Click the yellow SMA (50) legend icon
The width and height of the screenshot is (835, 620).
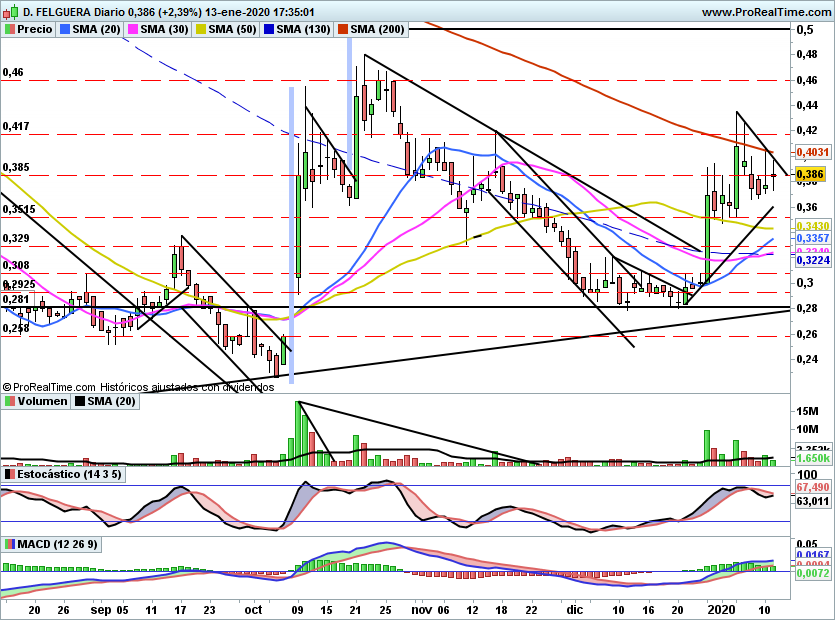click(x=200, y=30)
